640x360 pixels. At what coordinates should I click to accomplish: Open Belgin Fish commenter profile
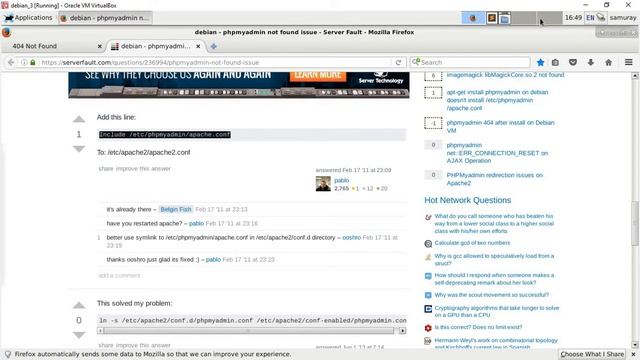click(176, 209)
